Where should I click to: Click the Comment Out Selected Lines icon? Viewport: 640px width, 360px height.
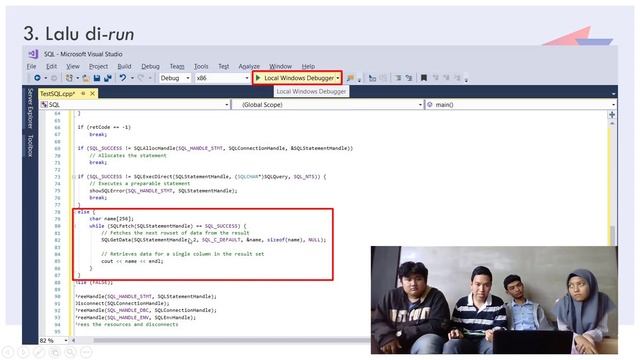pyautogui.click(x=398, y=78)
